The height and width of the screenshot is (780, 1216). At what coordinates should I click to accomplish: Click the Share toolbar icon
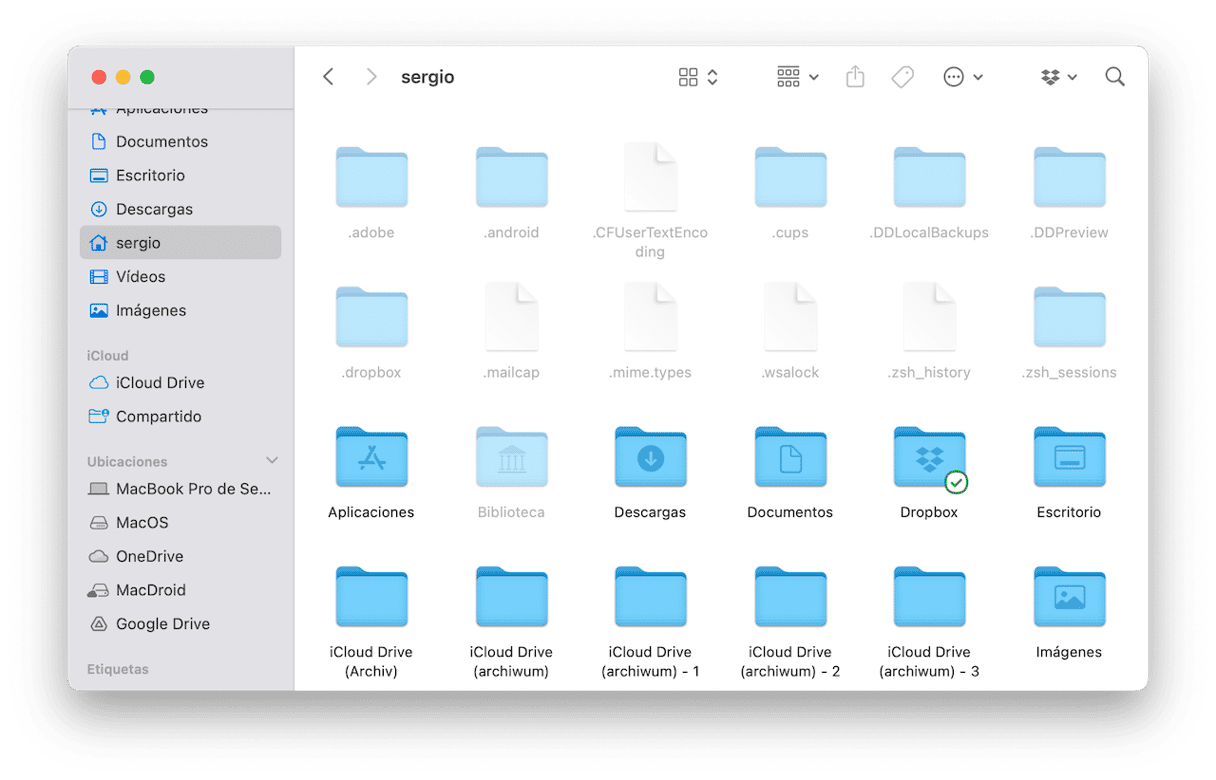[855, 77]
